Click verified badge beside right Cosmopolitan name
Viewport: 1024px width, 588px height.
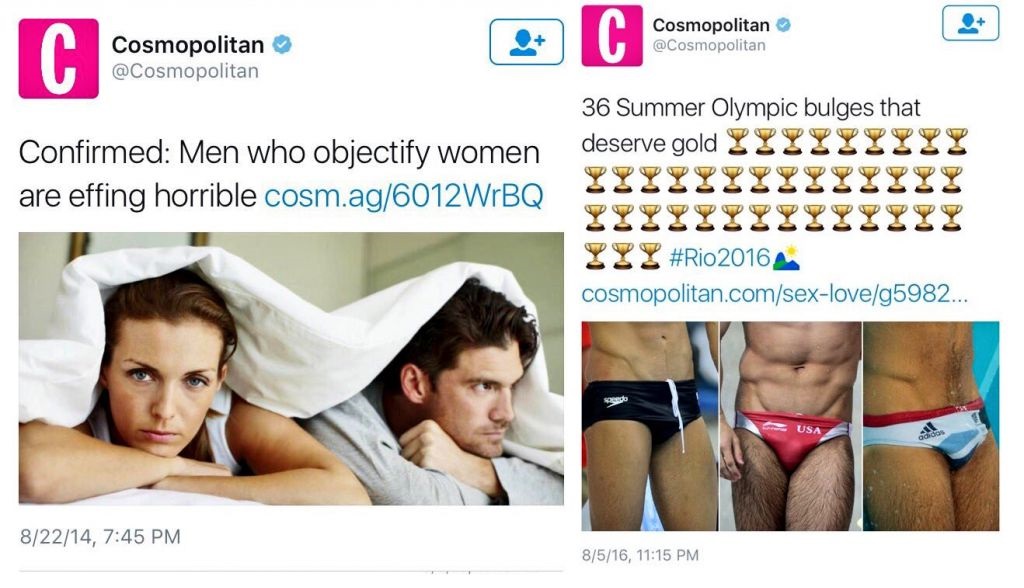784,25
